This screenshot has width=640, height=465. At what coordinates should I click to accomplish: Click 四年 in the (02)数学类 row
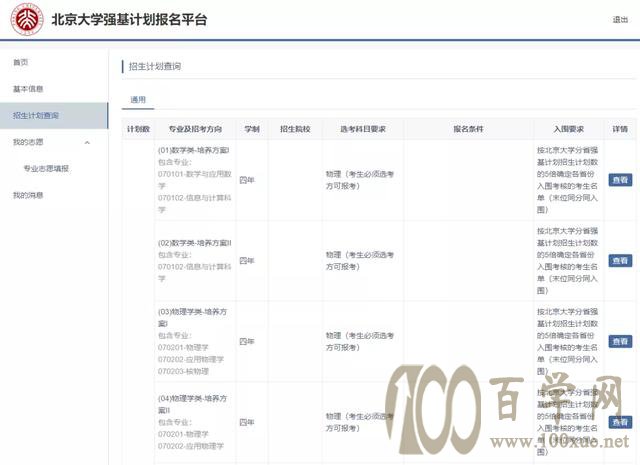(247, 260)
